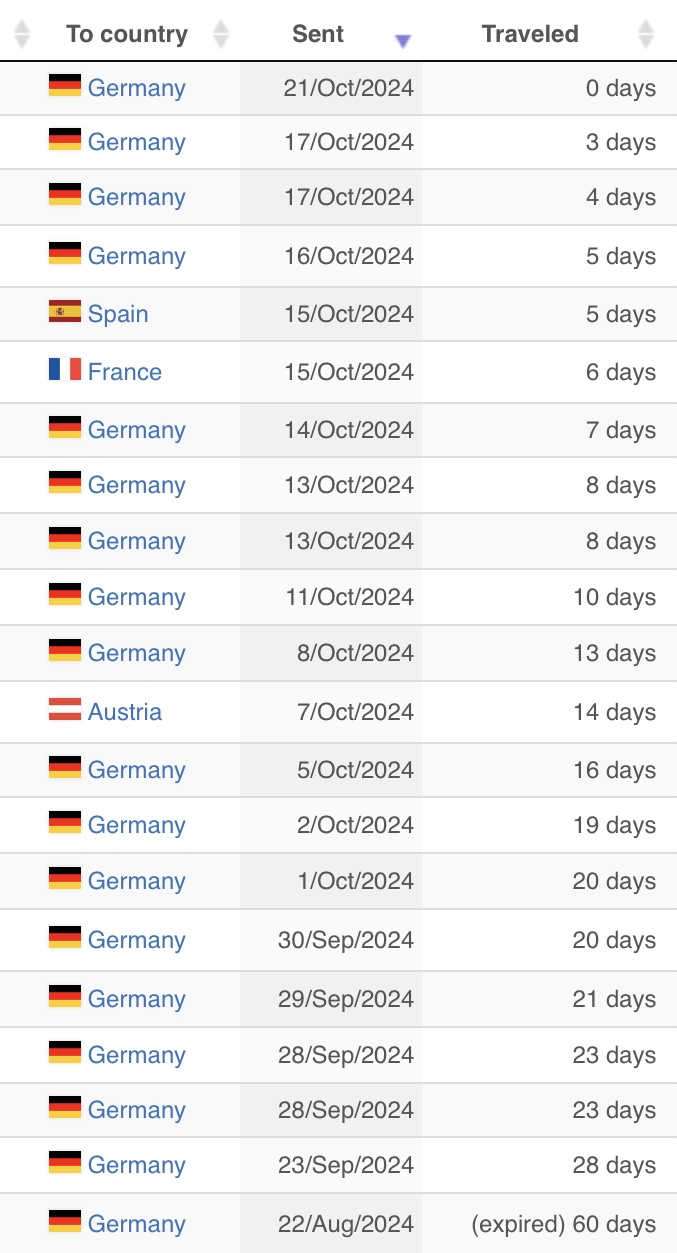Toggle sort arrows right of To country
Viewport: 677px width, 1253px height.
[x=221, y=34]
